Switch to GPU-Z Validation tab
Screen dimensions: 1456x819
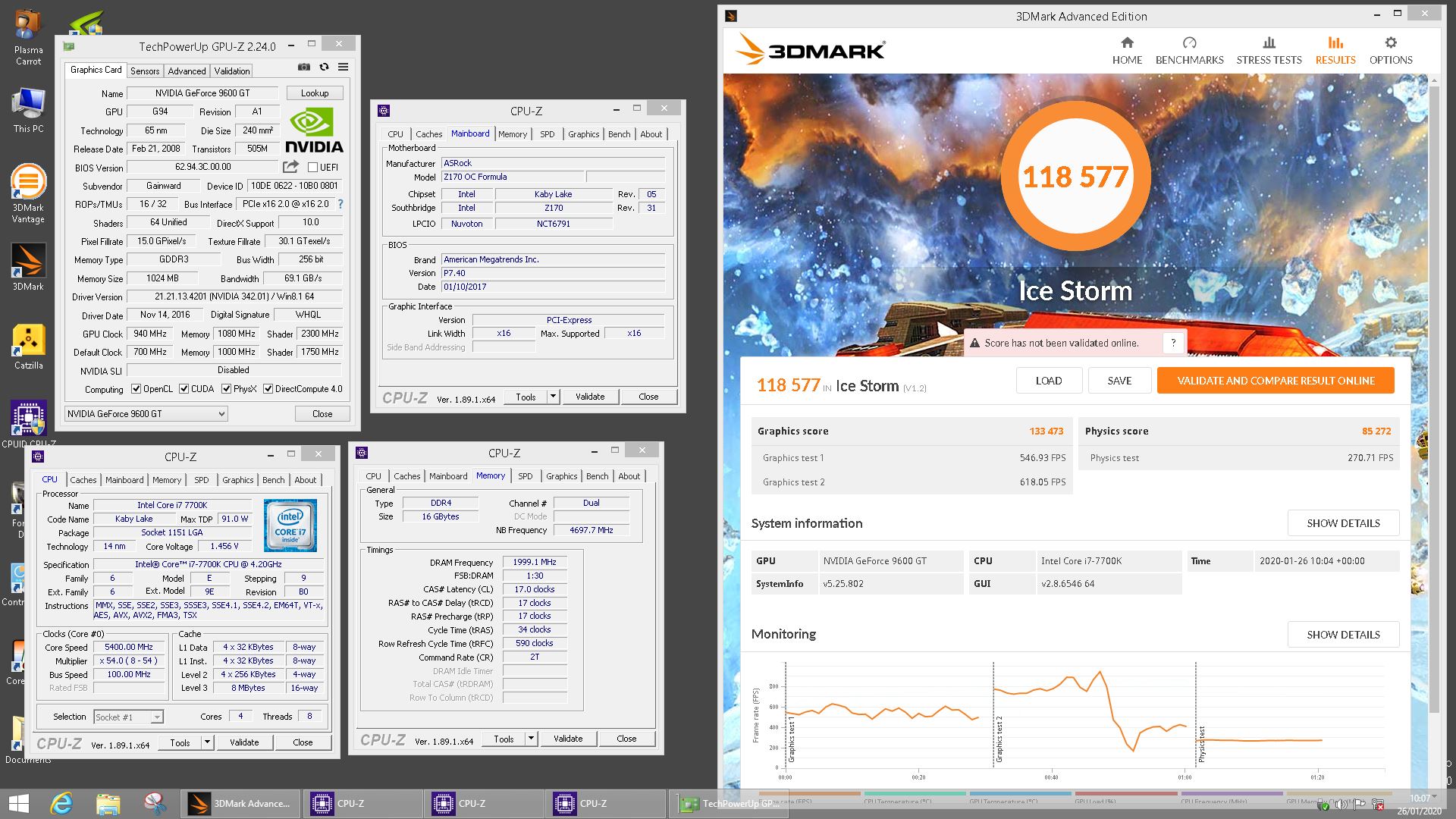tap(232, 71)
